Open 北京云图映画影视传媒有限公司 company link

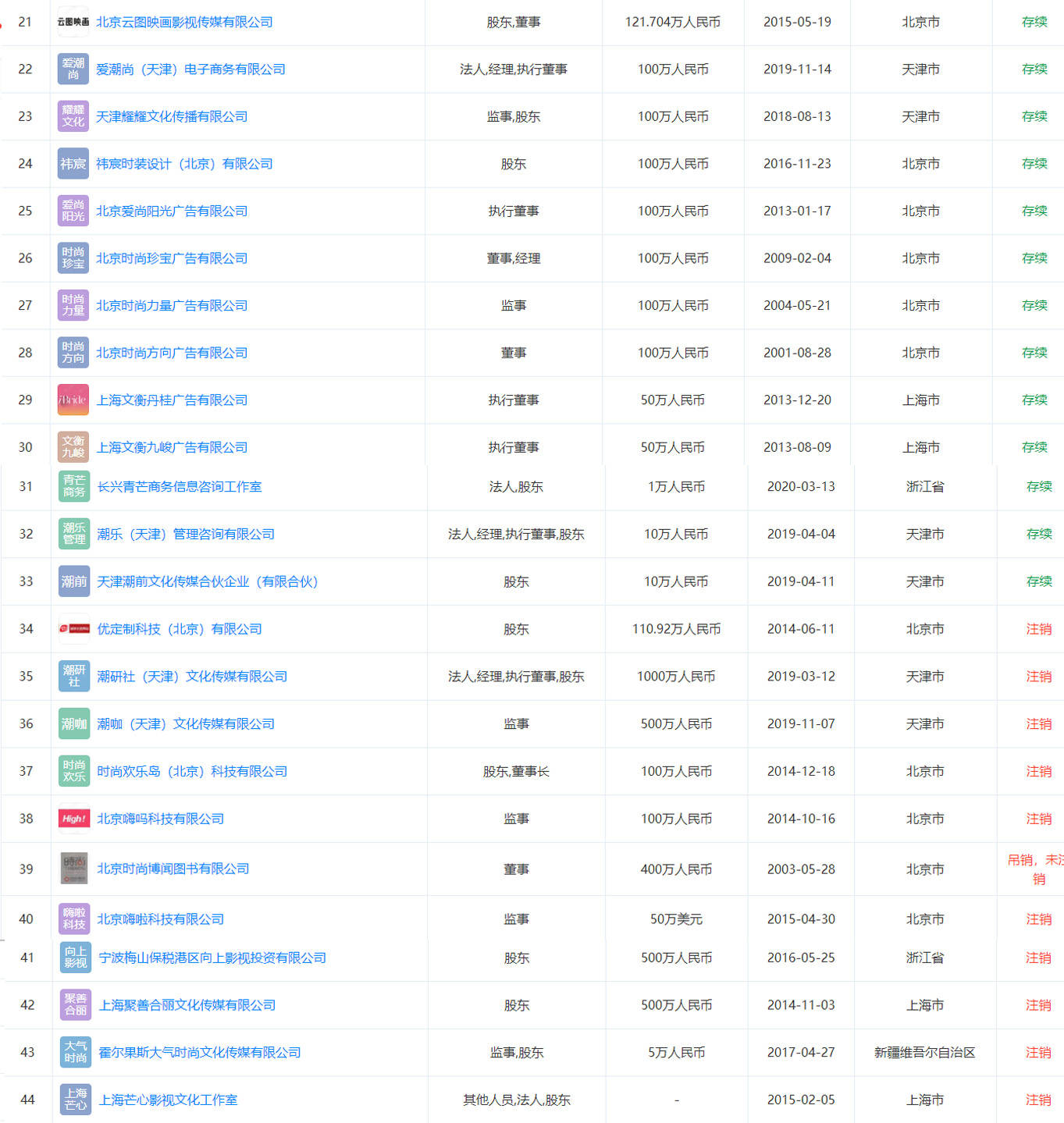point(184,23)
